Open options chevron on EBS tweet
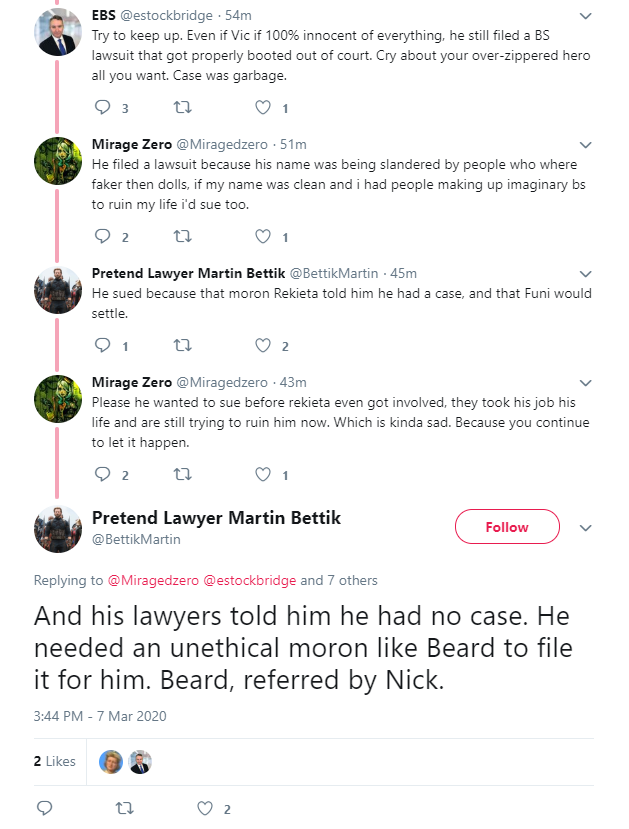The height and width of the screenshot is (829, 629). click(585, 16)
